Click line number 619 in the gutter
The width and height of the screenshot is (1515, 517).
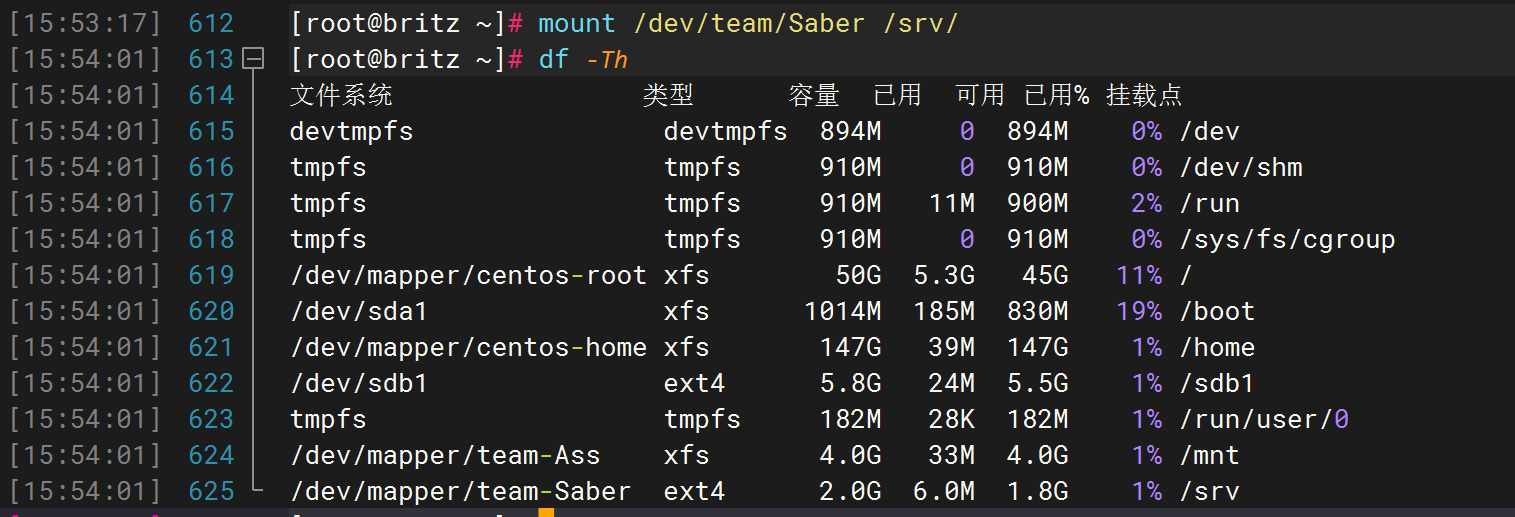pyautogui.click(x=211, y=275)
